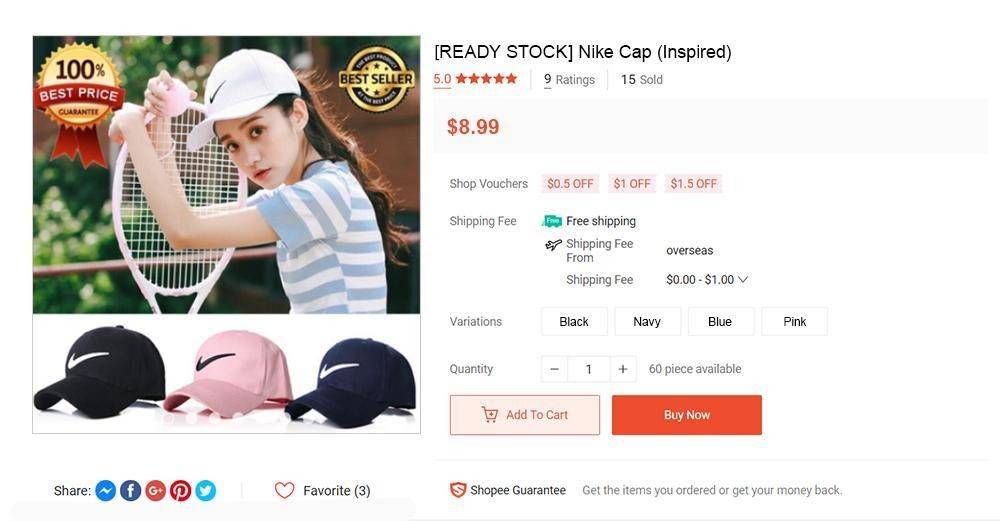
Task: Claim the $1 OFF shop voucher
Action: click(x=632, y=184)
